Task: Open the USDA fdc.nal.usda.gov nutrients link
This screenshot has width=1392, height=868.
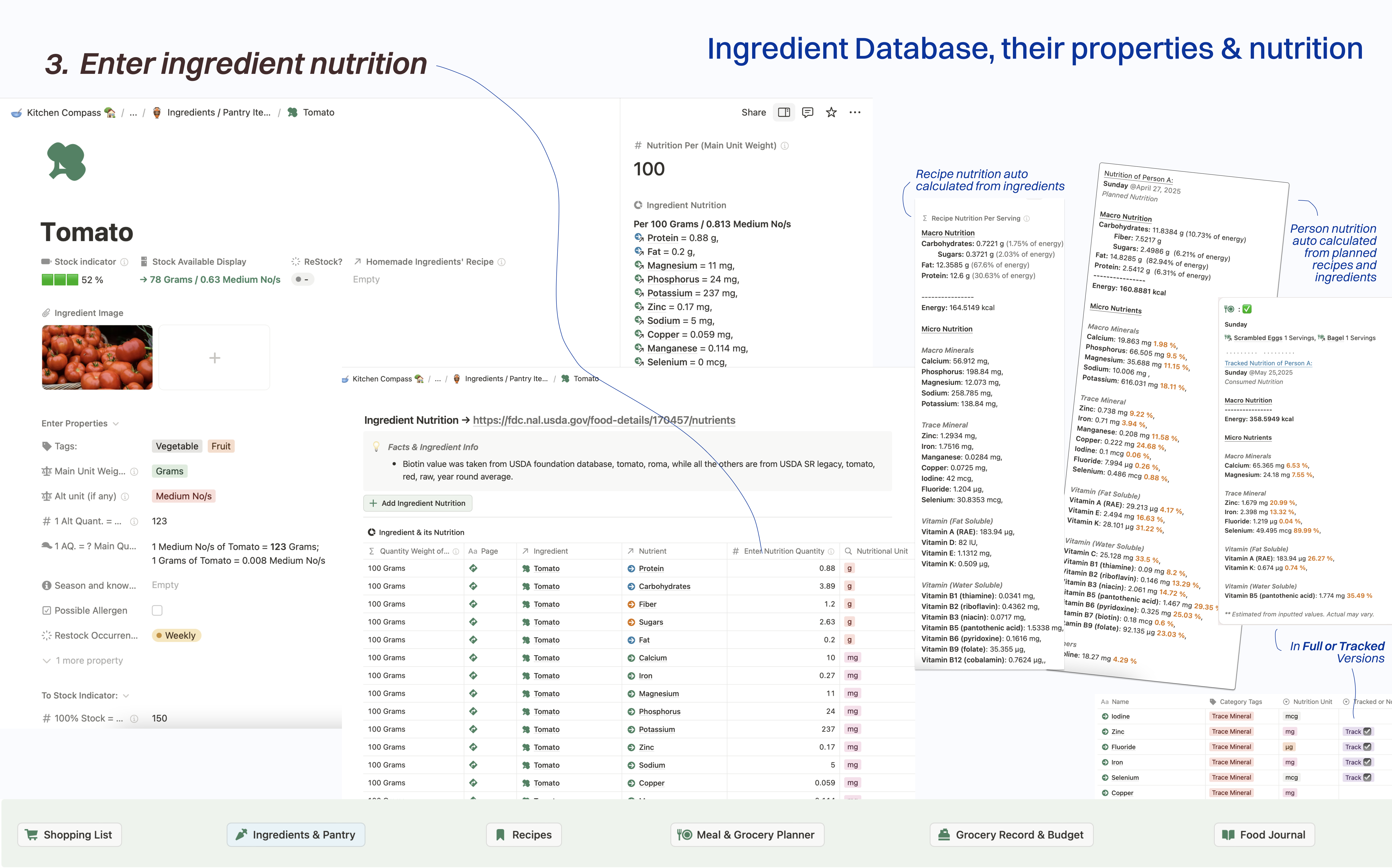Action: (x=604, y=420)
